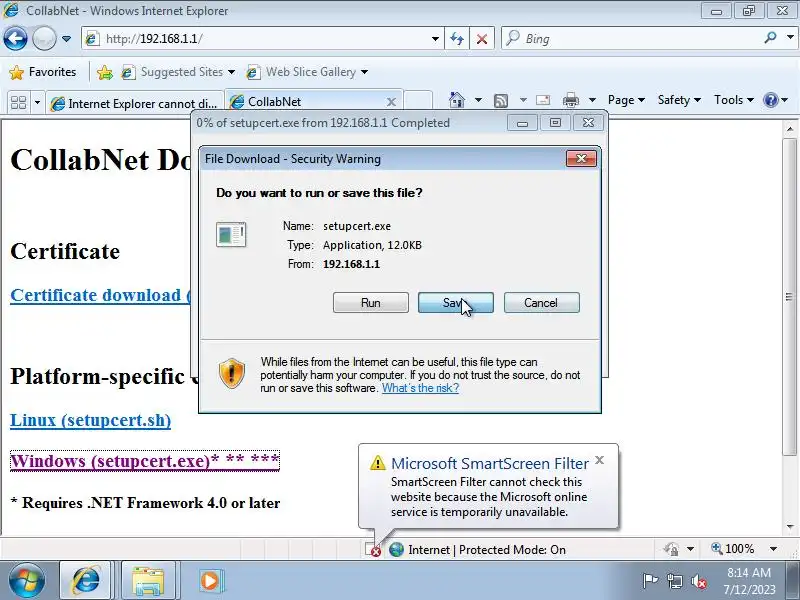Screen dimensions: 800x600
Task: Click the Read Mail icon
Action: click(543, 100)
